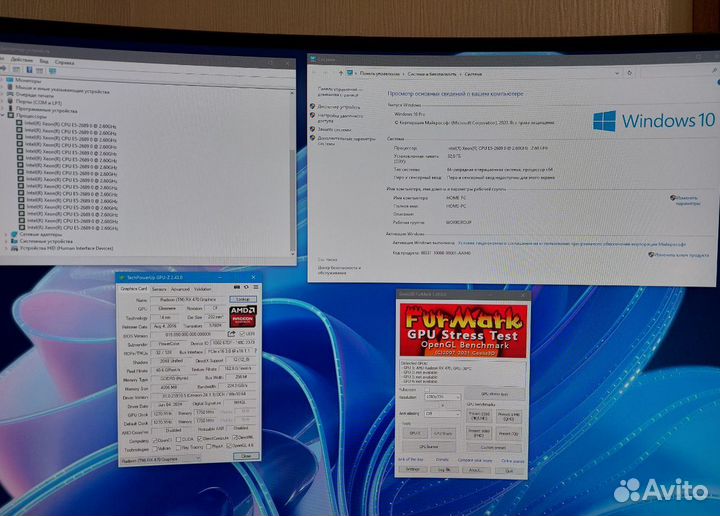This screenshot has width=720, height=516.
Task: Switch to the Sensors tab in GPU-Z
Action: [160, 288]
